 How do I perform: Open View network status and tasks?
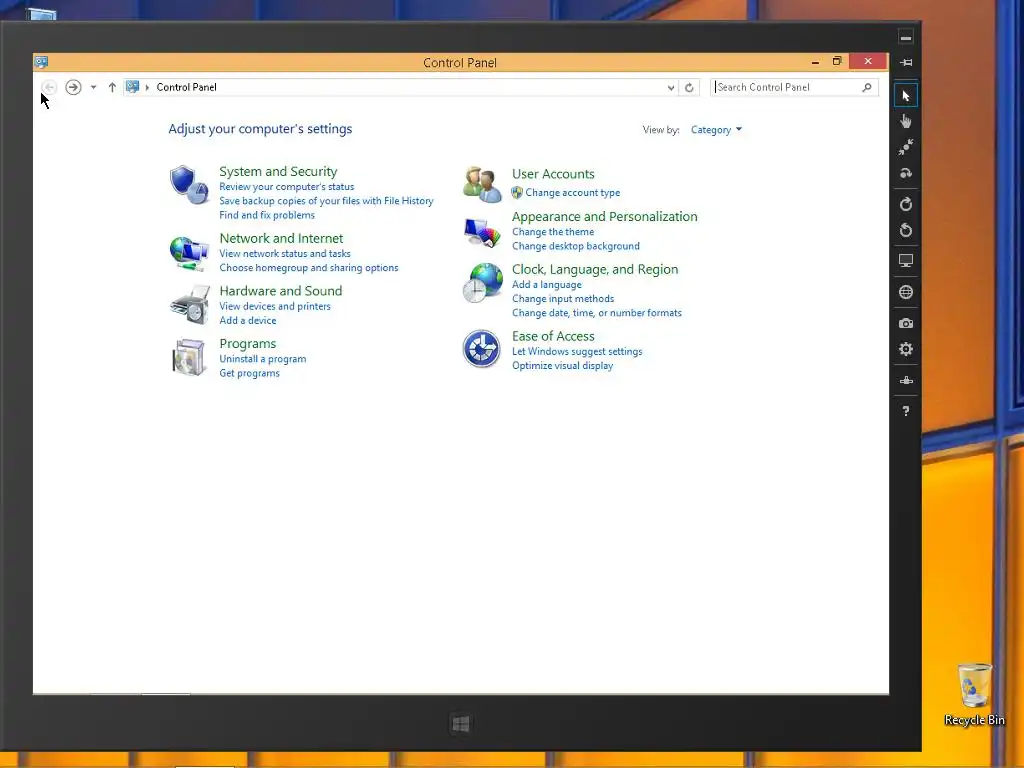[285, 253]
